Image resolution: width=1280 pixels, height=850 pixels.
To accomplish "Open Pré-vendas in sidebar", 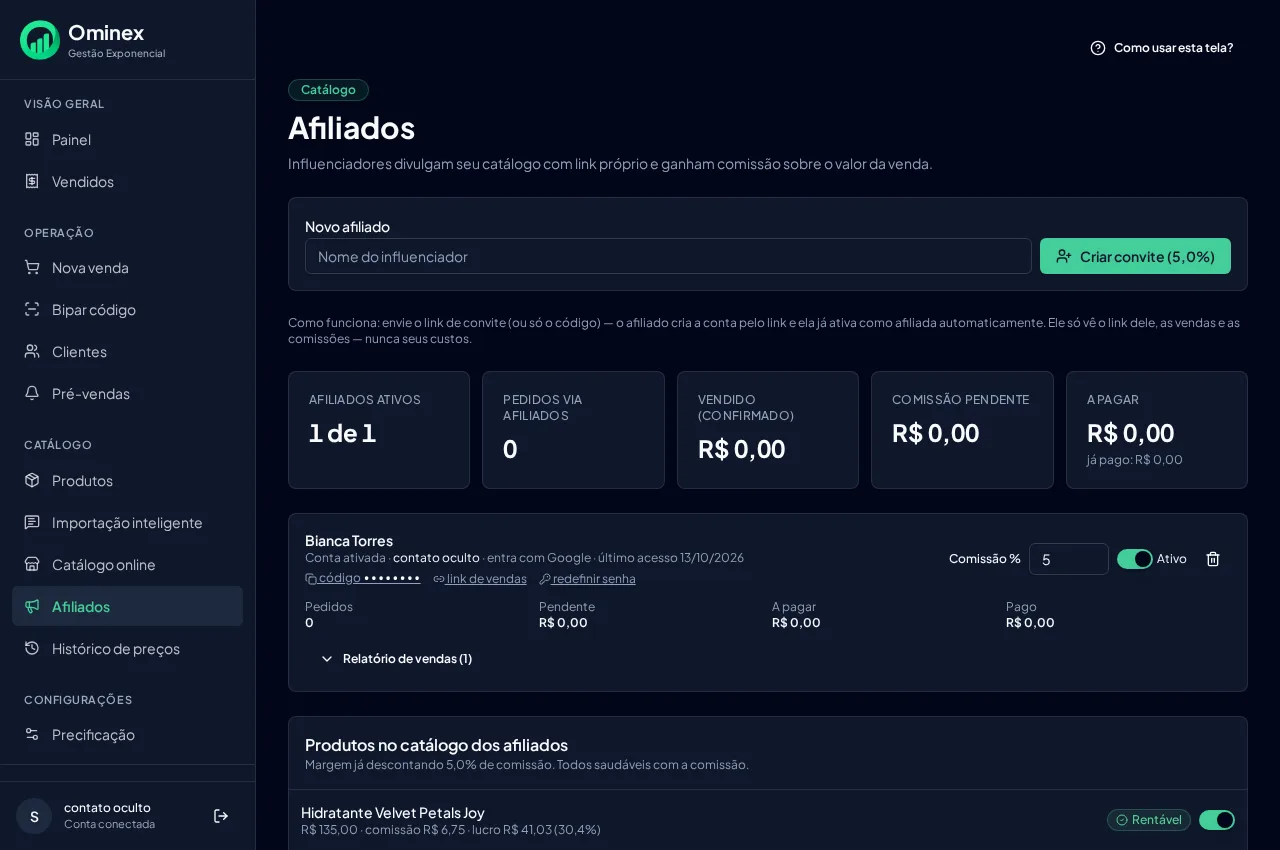I will 127,393.
